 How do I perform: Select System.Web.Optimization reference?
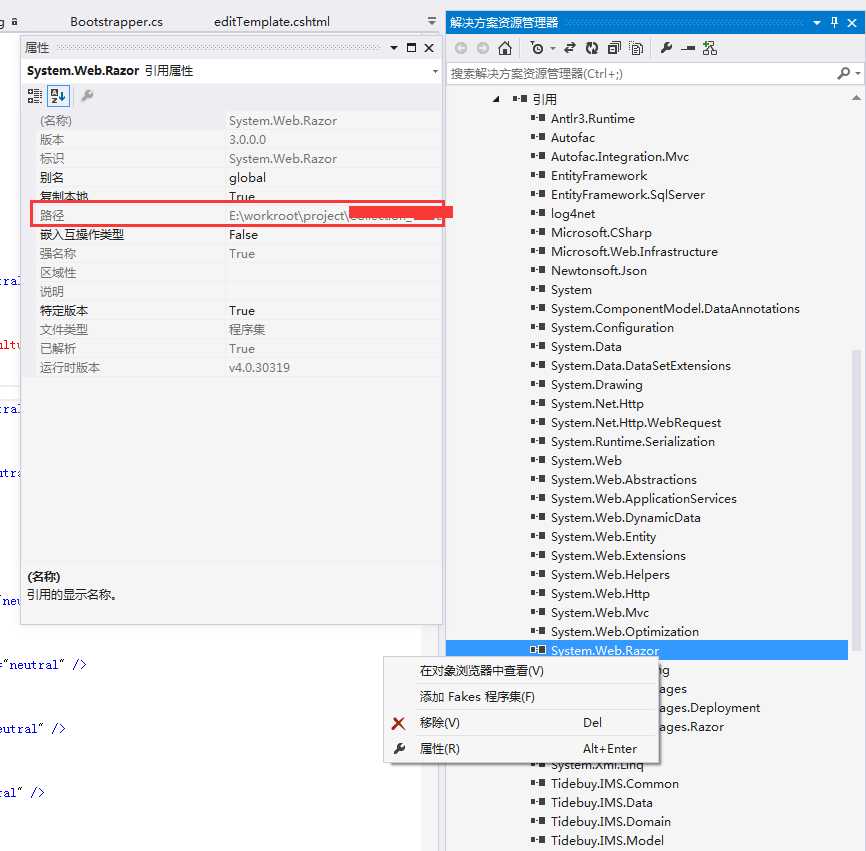625,632
